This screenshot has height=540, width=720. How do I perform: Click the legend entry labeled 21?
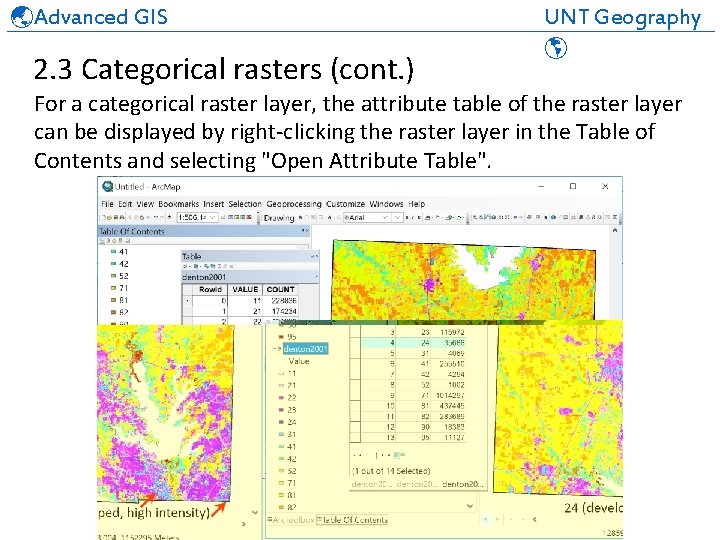tap(292, 386)
